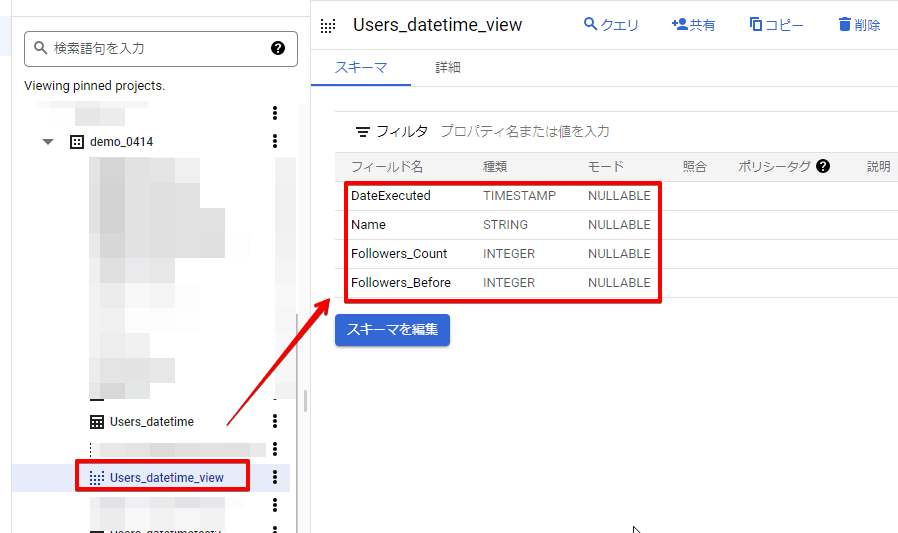Click the search magnifier icon

coord(40,48)
